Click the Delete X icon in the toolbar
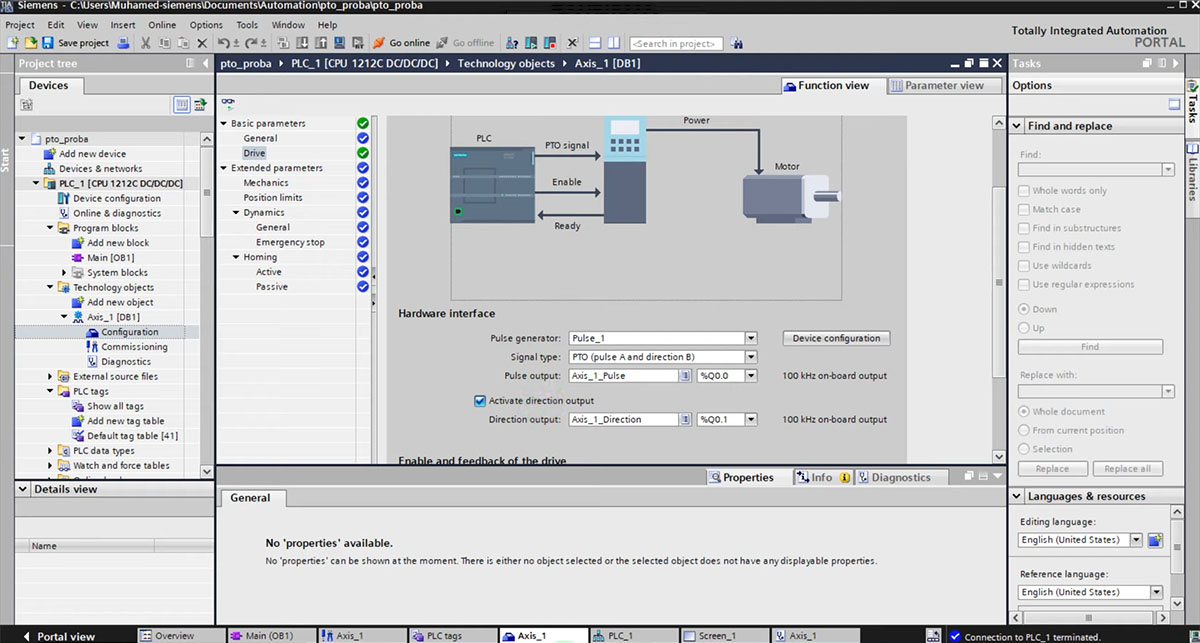The height and width of the screenshot is (643, 1200). click(x=202, y=43)
